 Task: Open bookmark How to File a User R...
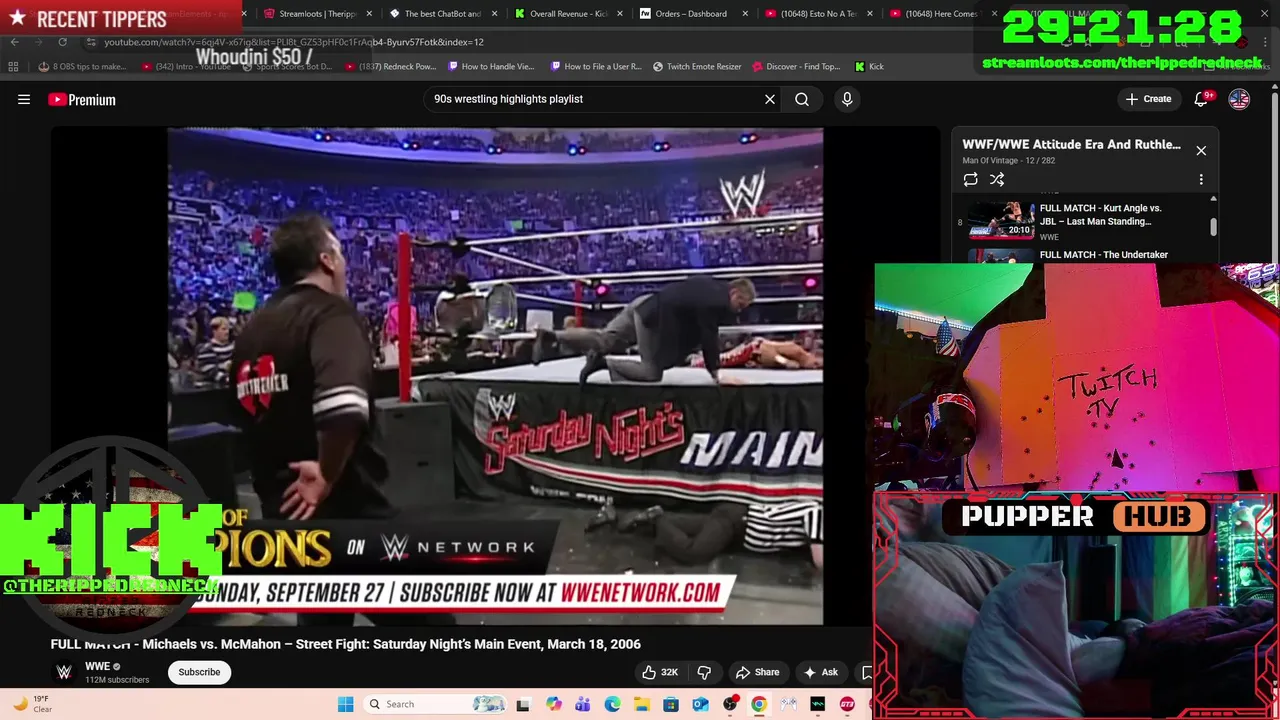[596, 67]
